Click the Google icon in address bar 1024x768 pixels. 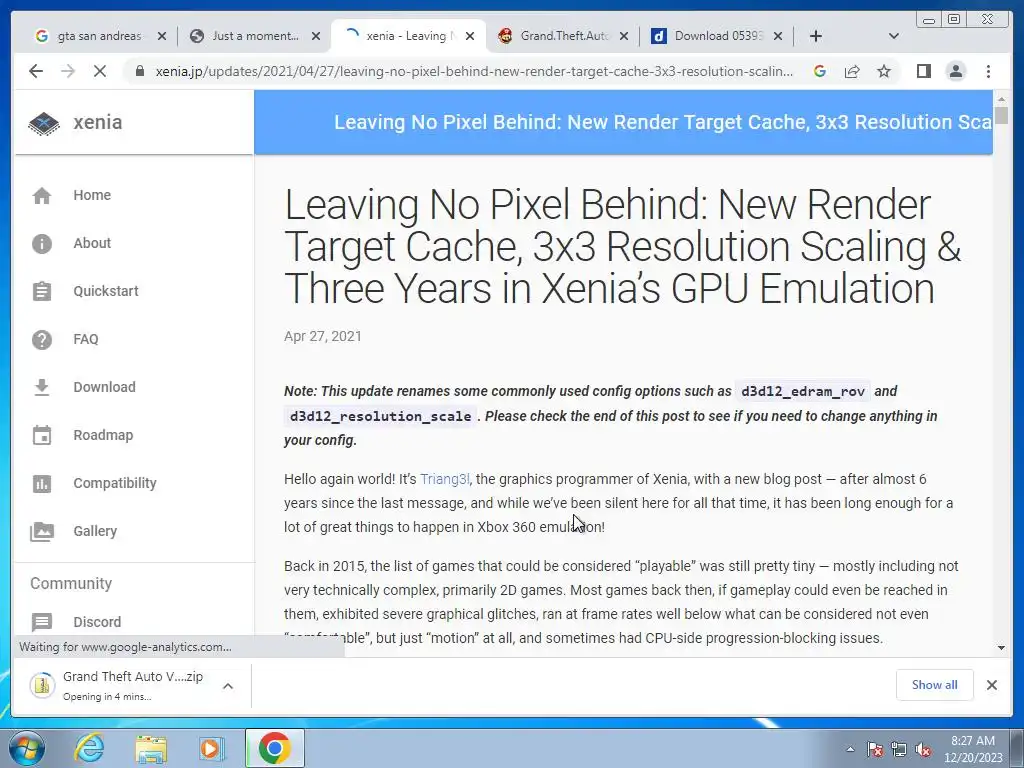(820, 71)
